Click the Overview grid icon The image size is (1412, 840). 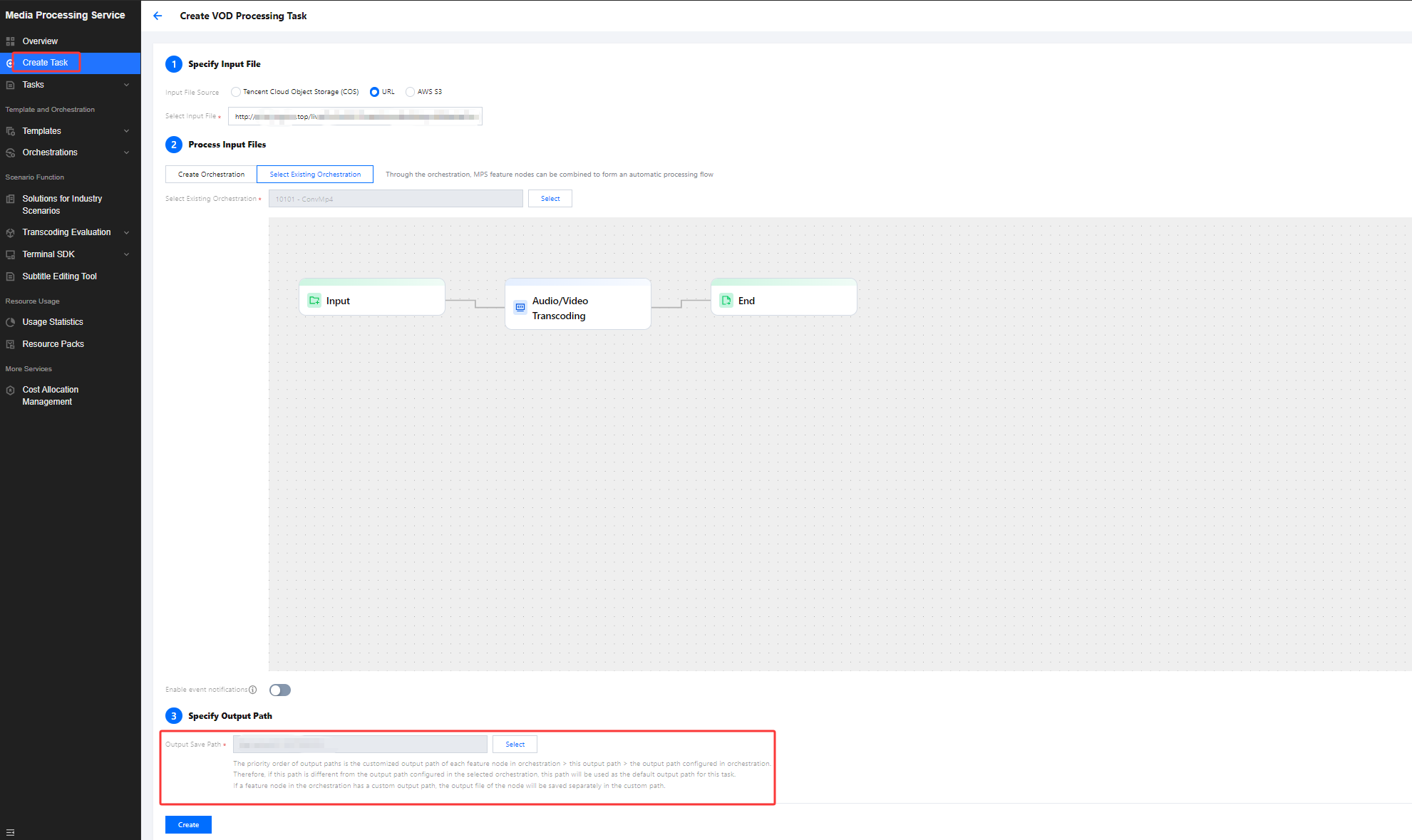point(10,41)
